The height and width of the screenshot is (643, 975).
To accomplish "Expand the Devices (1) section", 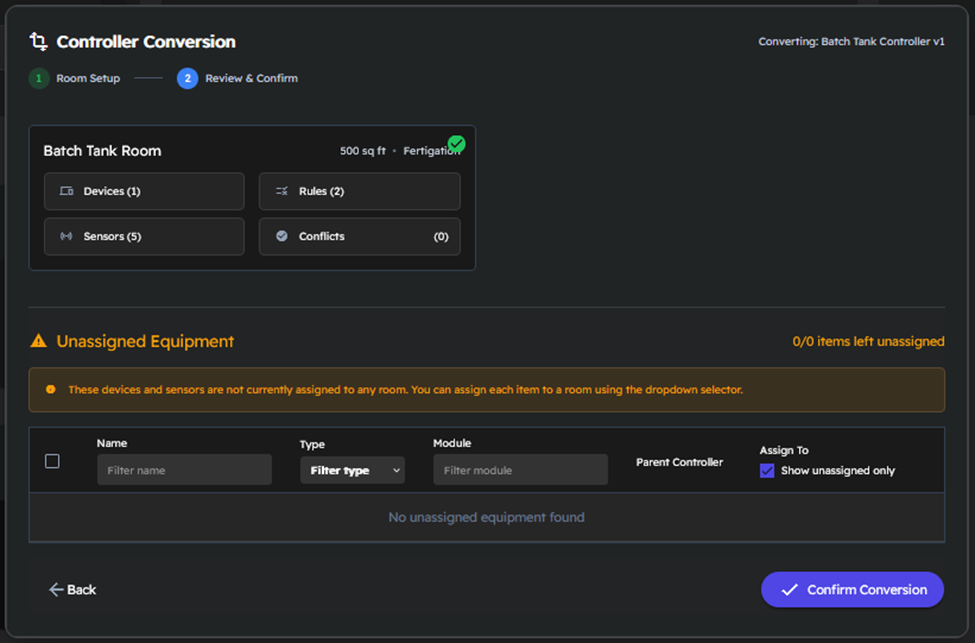I will 144,191.
